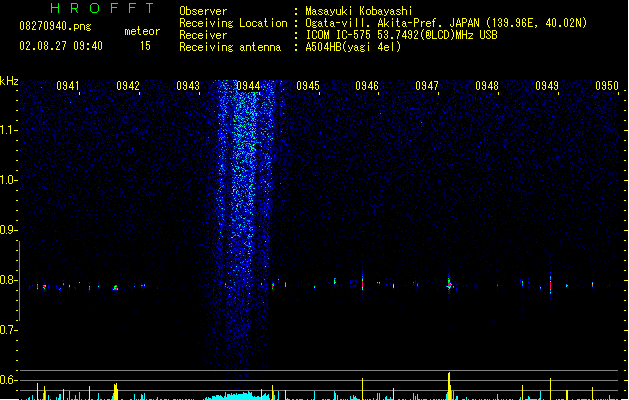Click the meteor count value 15
The image size is (629, 400).
coord(145,46)
